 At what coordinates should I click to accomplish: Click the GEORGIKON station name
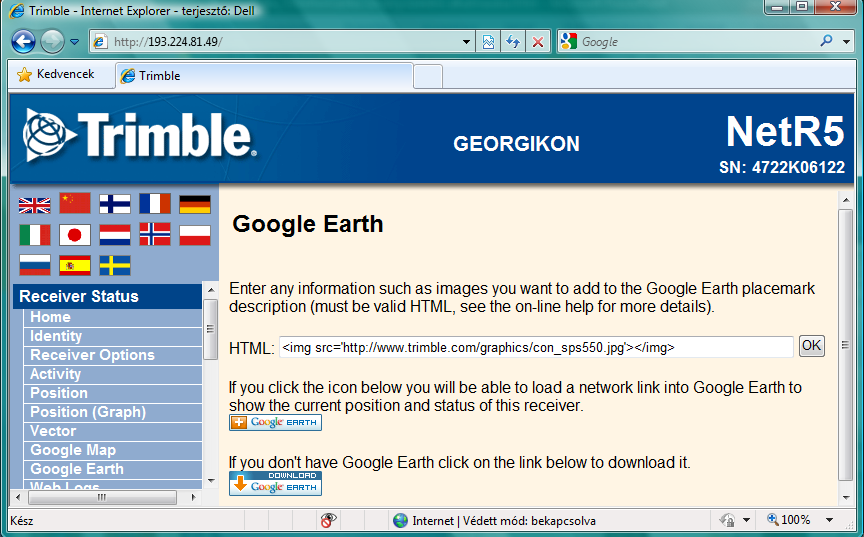pos(516,144)
